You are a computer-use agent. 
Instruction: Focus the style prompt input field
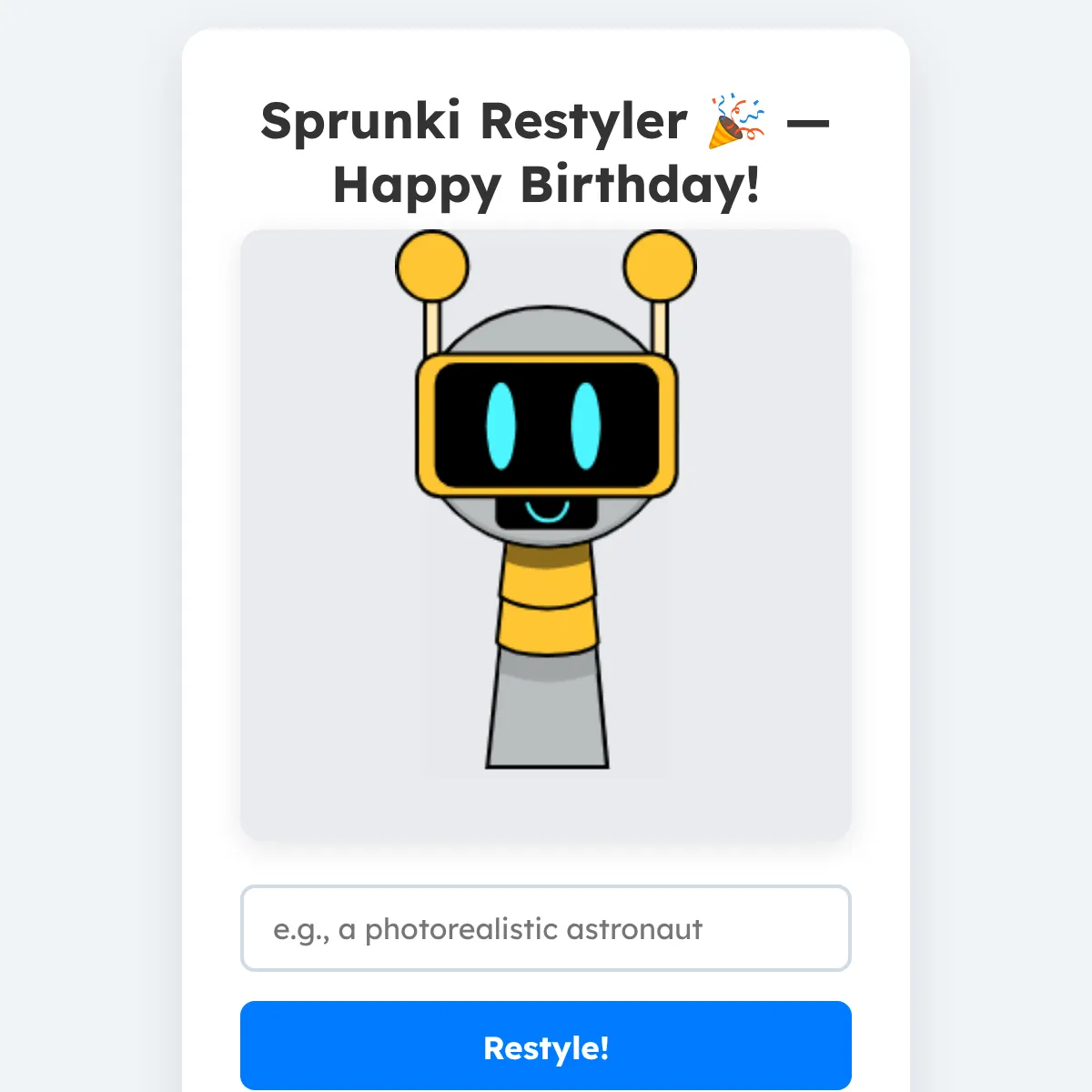(546, 928)
